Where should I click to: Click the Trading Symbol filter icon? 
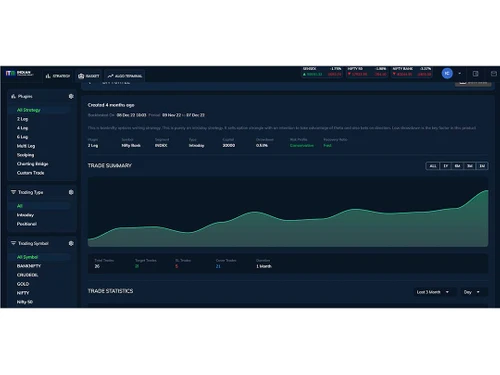13,243
